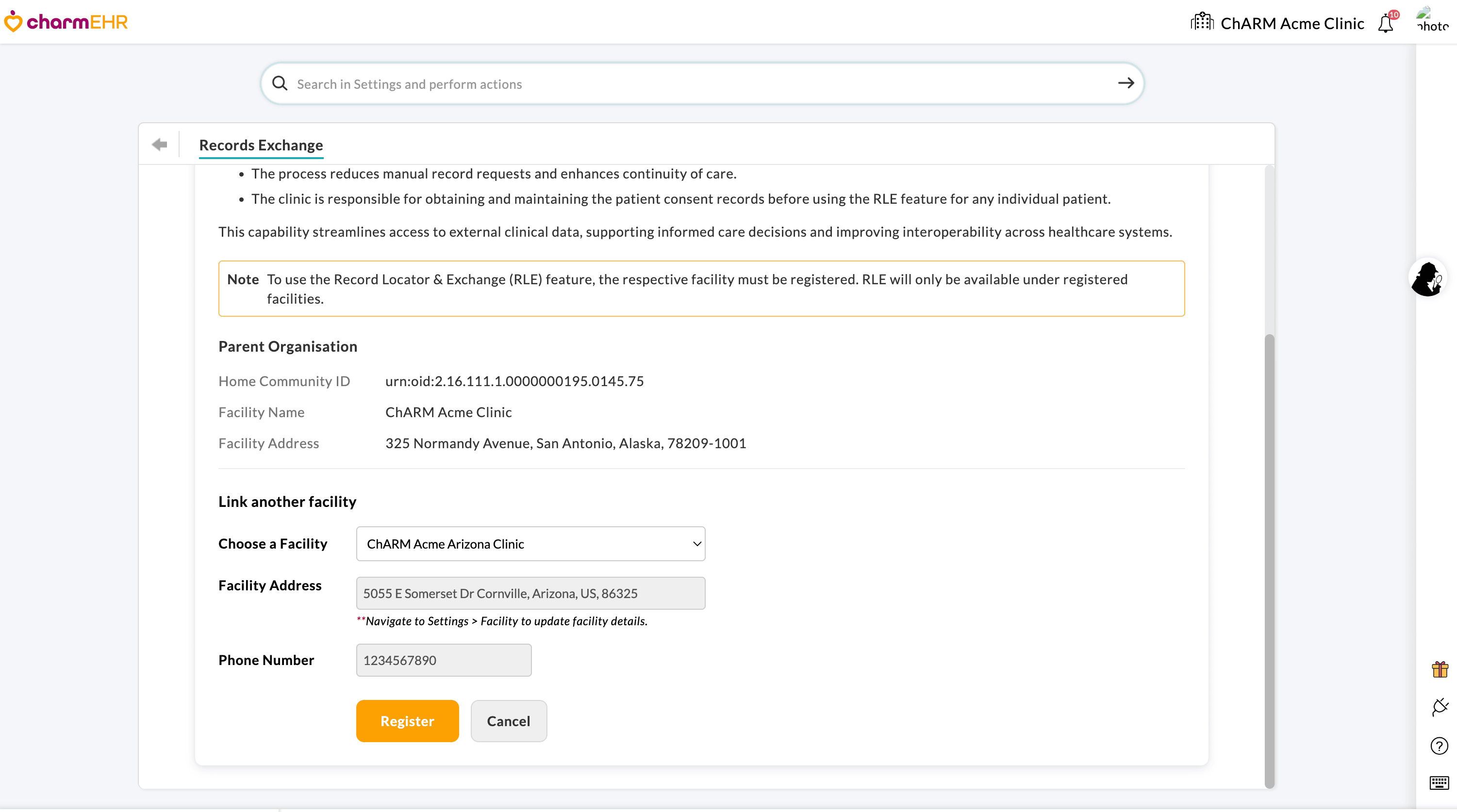The image size is (1457, 812).
Task: Click the arrow to submit the settings search
Action: click(1126, 83)
